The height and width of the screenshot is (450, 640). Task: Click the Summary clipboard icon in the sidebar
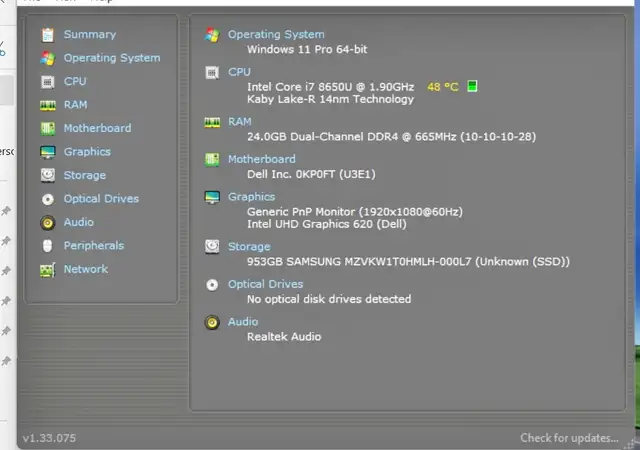[47, 35]
